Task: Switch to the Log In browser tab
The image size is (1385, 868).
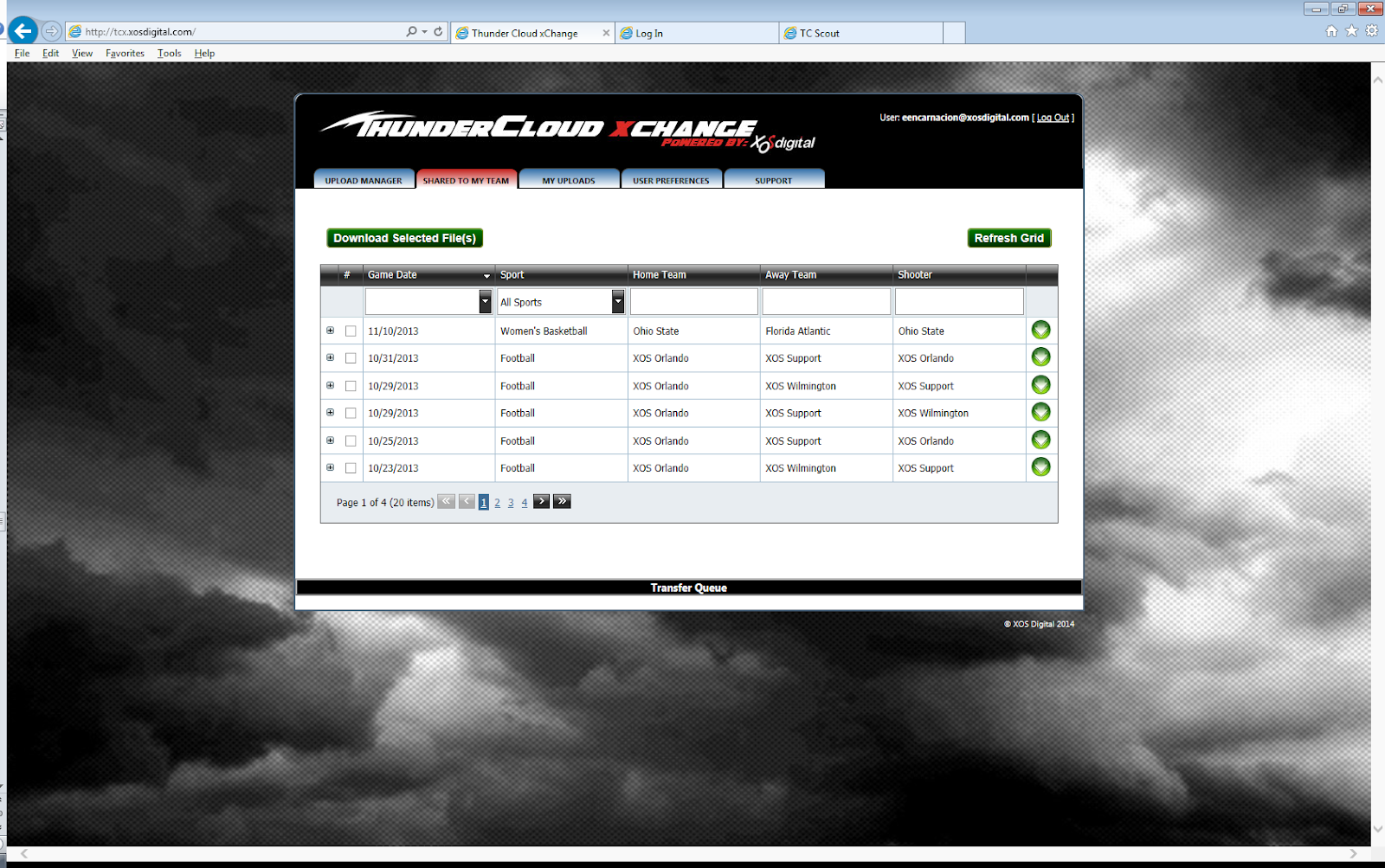Action: click(697, 33)
